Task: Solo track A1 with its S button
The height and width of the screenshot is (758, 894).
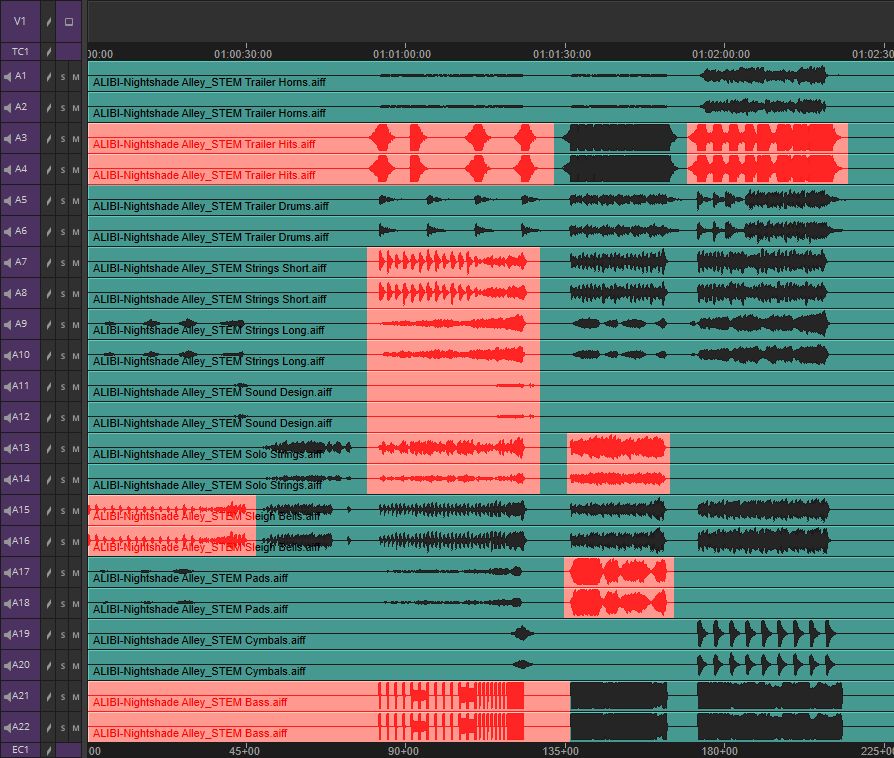Action: [63, 77]
